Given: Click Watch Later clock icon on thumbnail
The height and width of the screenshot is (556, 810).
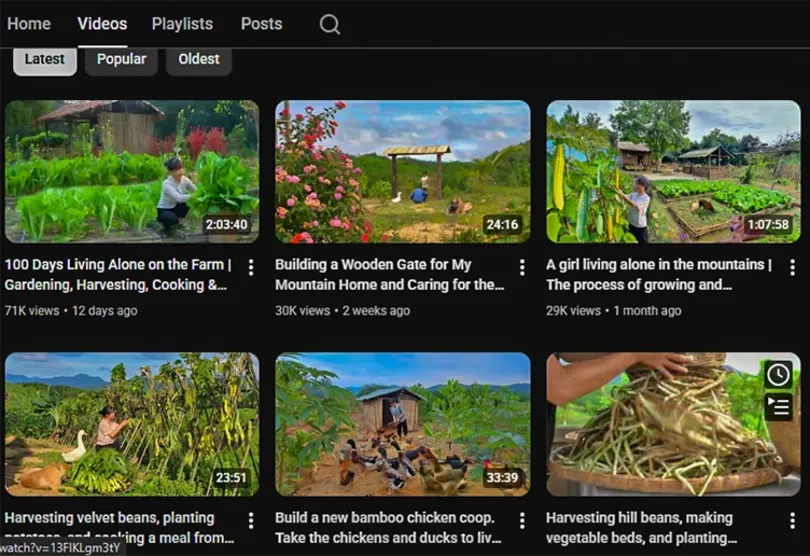Looking at the screenshot, I should pyautogui.click(x=778, y=375).
